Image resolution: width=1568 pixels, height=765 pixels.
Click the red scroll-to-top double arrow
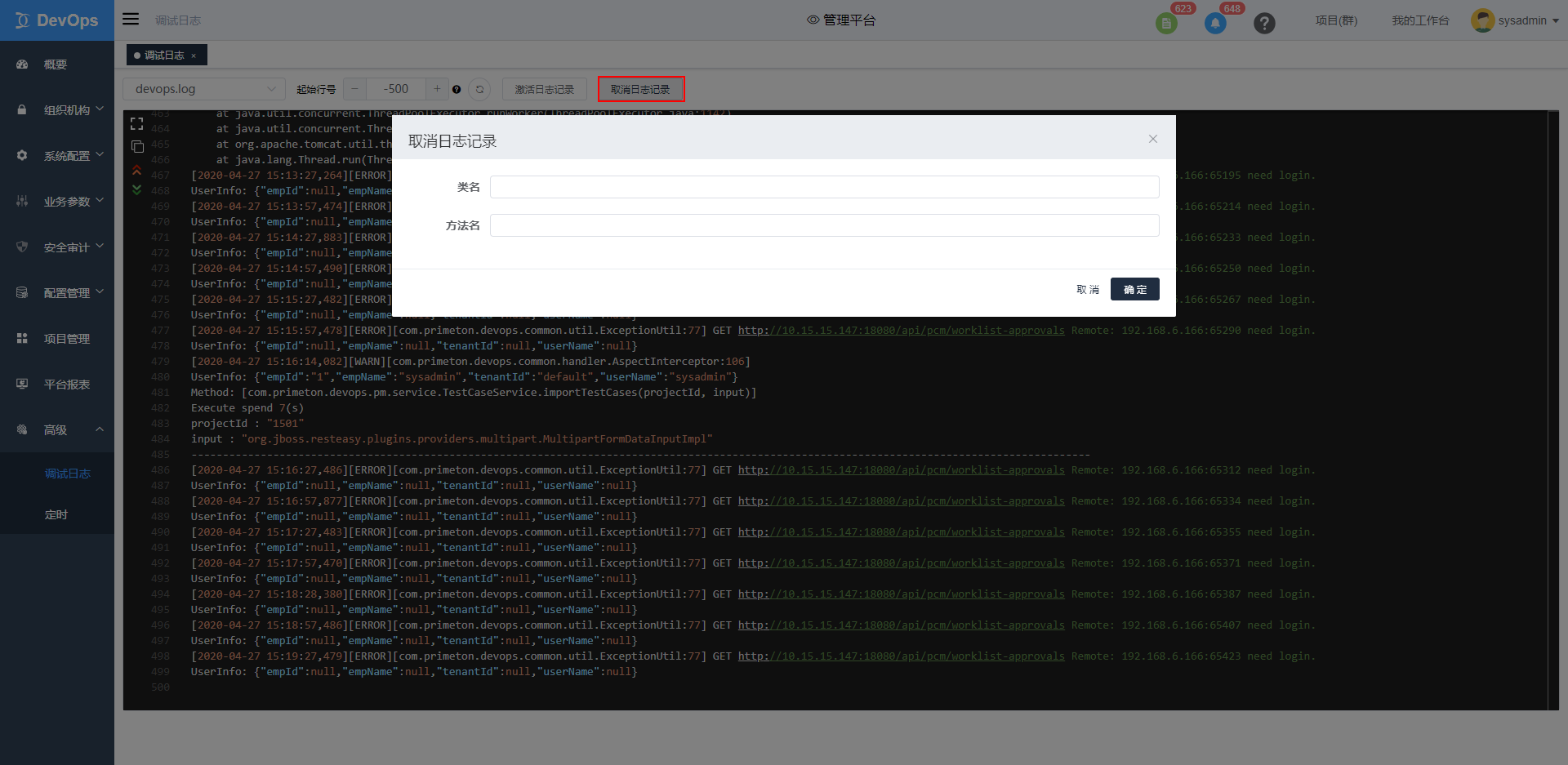click(137, 170)
